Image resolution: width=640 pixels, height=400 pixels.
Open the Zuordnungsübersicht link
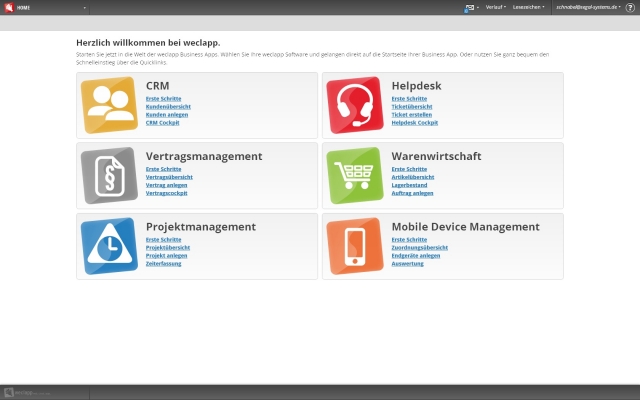420,248
